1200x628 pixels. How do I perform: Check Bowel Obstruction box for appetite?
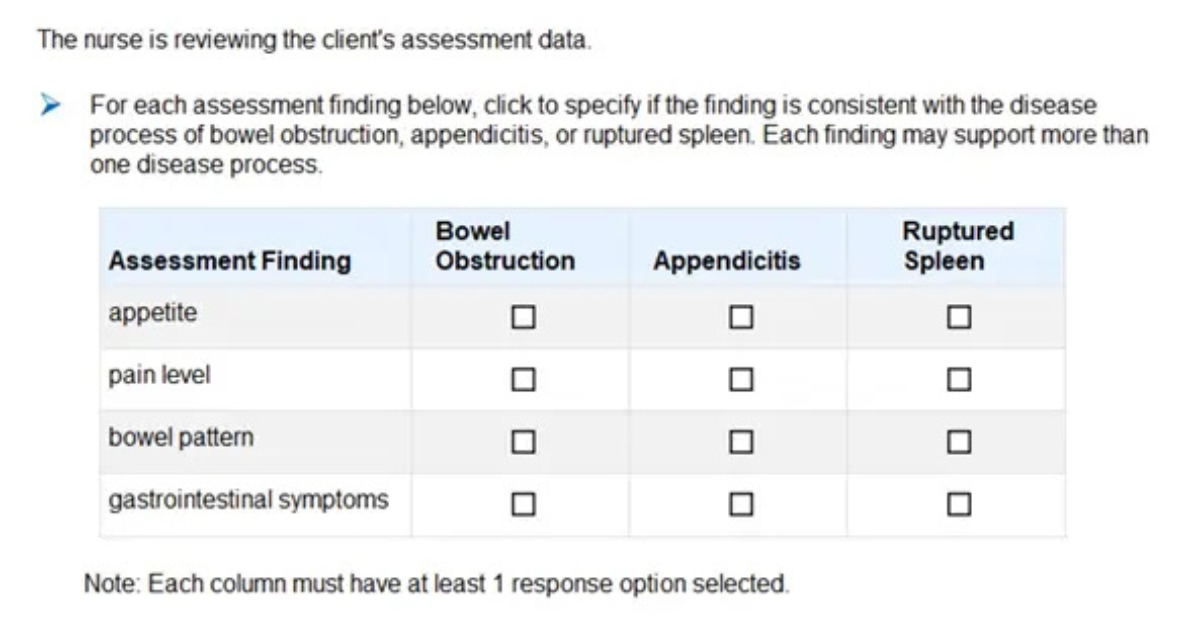[x=522, y=318]
